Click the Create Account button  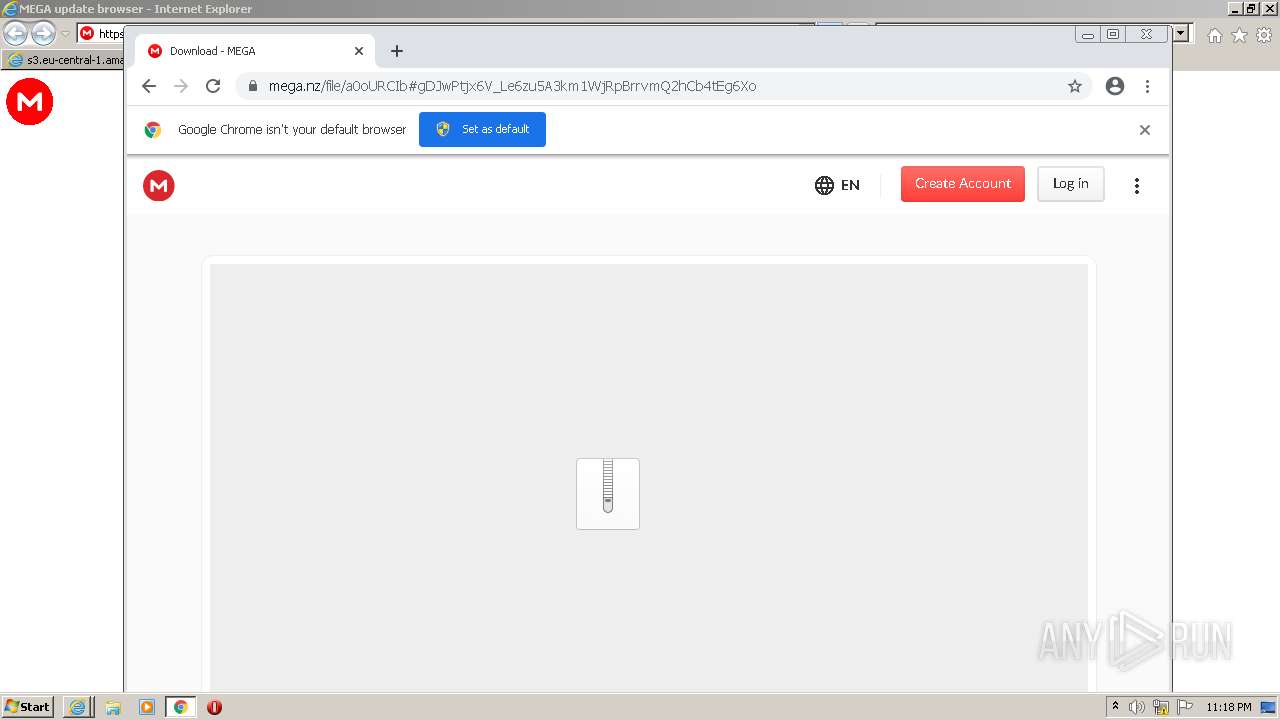[962, 184]
